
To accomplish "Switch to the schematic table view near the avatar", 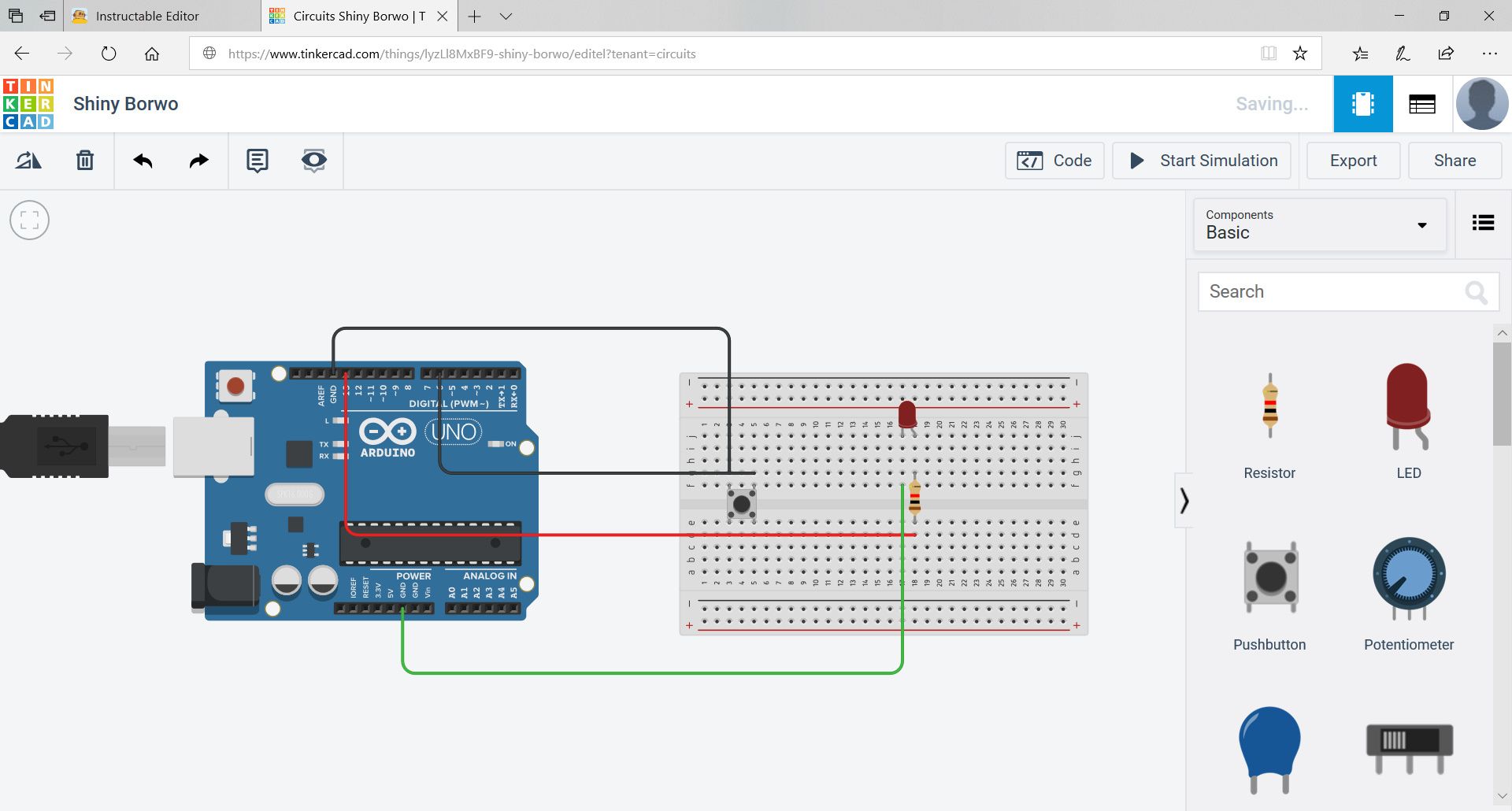I will tap(1421, 103).
